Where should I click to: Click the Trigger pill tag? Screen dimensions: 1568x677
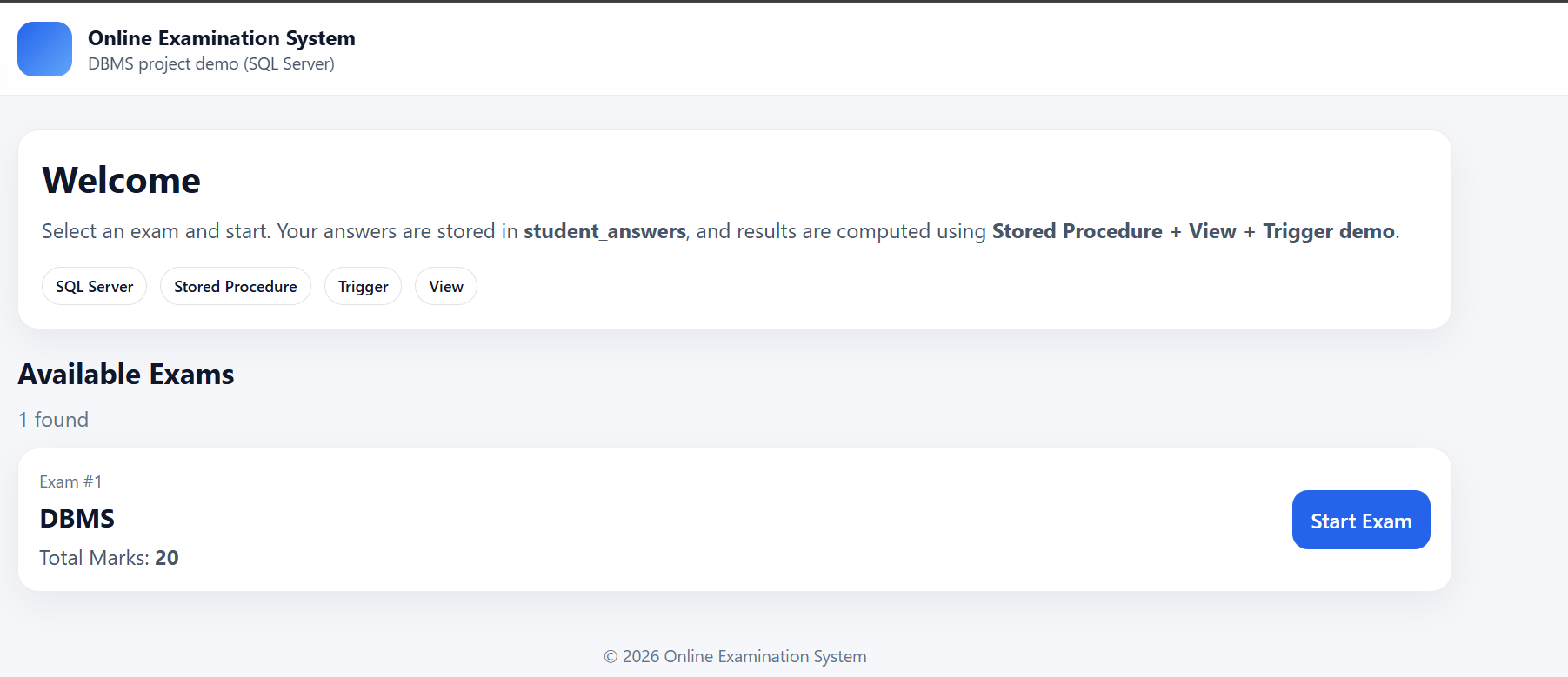[x=363, y=287]
